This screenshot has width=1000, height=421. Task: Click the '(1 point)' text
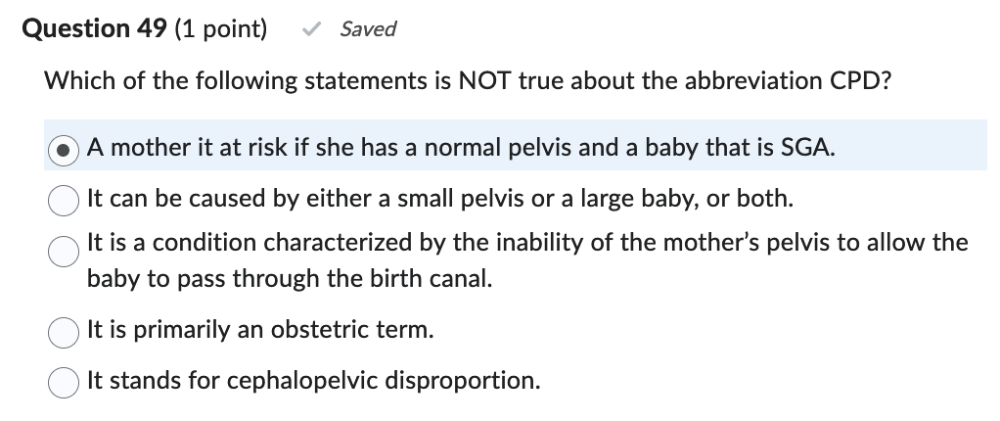[x=220, y=29]
